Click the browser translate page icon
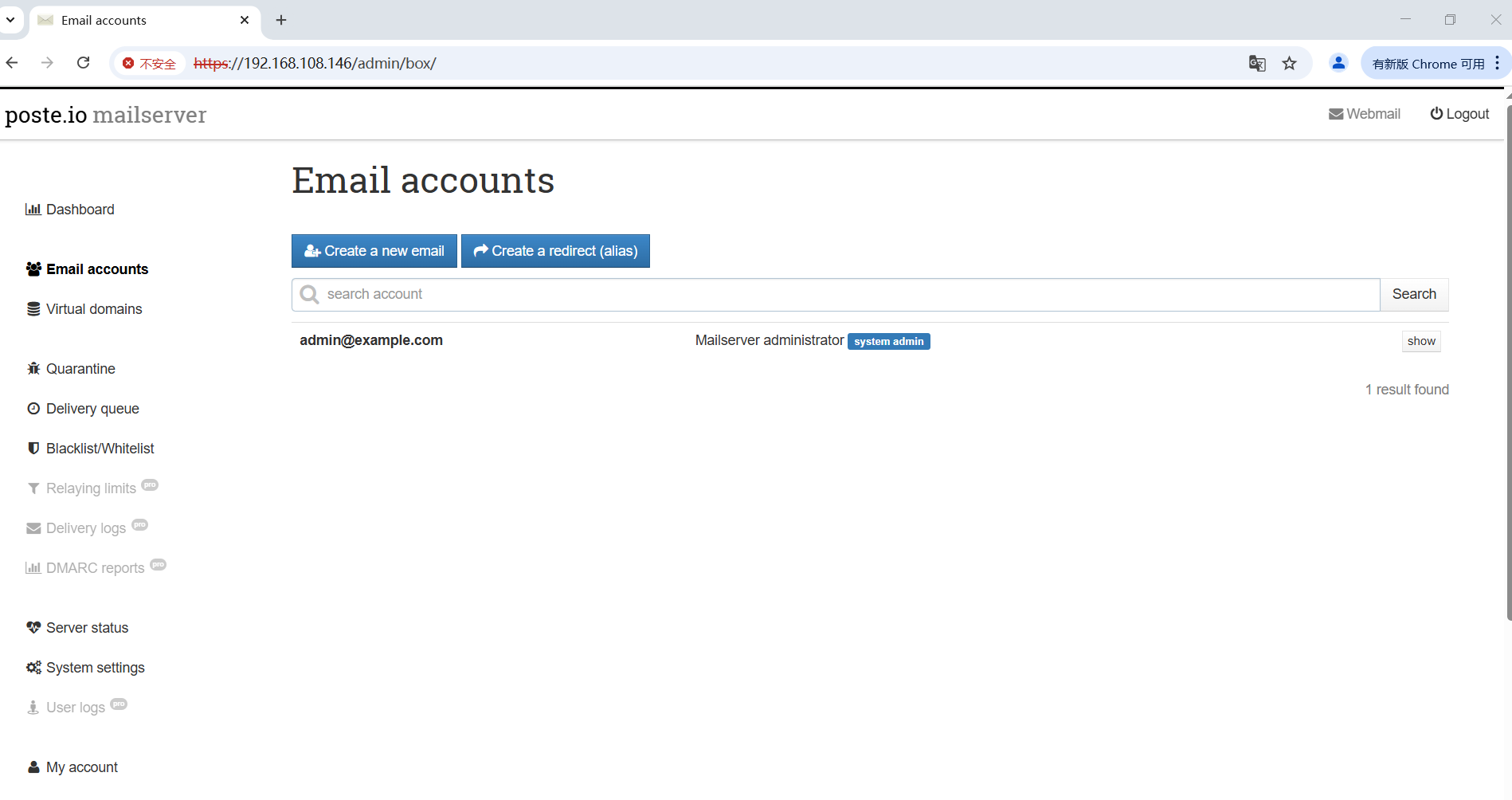This screenshot has width=1512, height=800. 1257,64
